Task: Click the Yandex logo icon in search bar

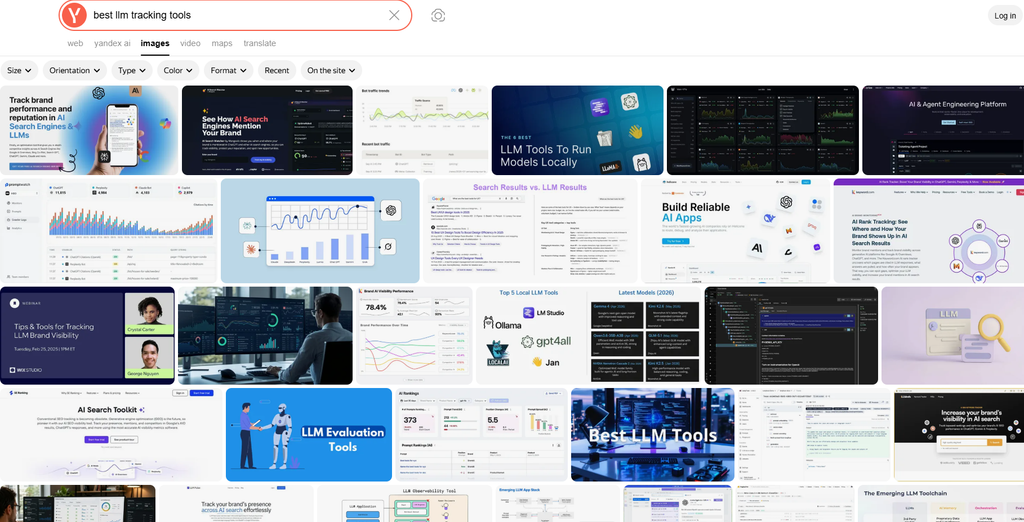Action: click(x=76, y=15)
